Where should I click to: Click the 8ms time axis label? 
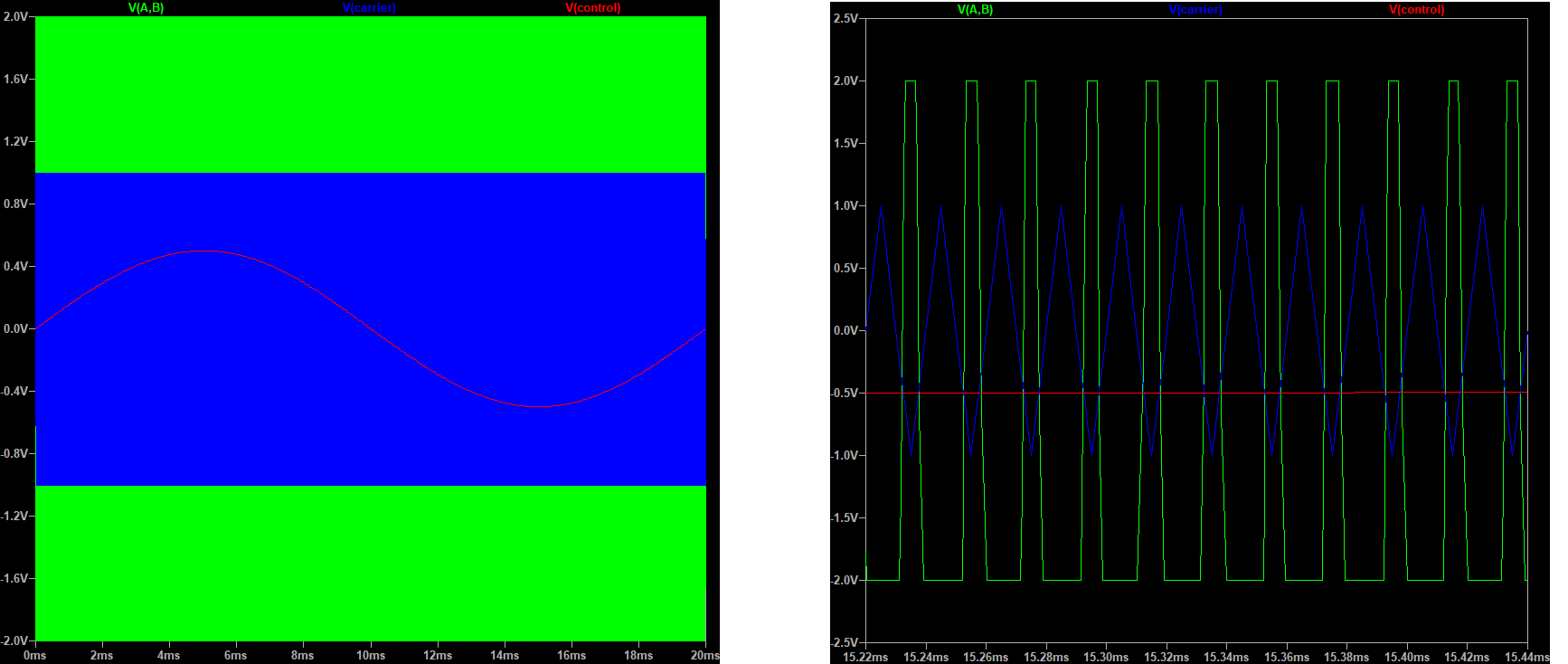pos(302,655)
